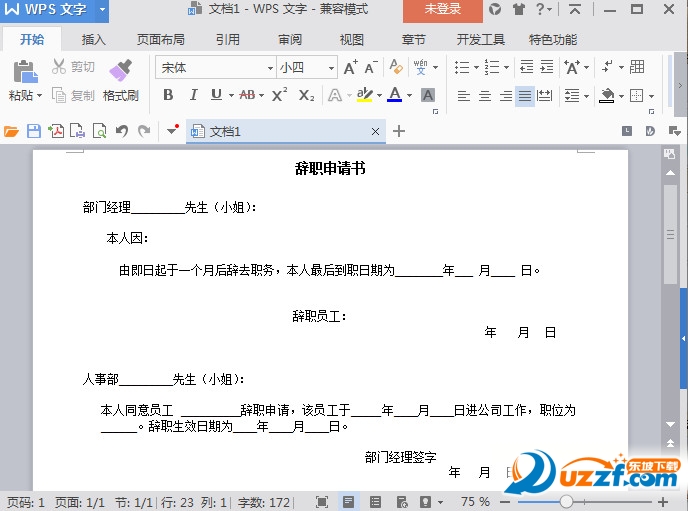
Task: Expand line spacing dropdown
Action: tap(587, 96)
